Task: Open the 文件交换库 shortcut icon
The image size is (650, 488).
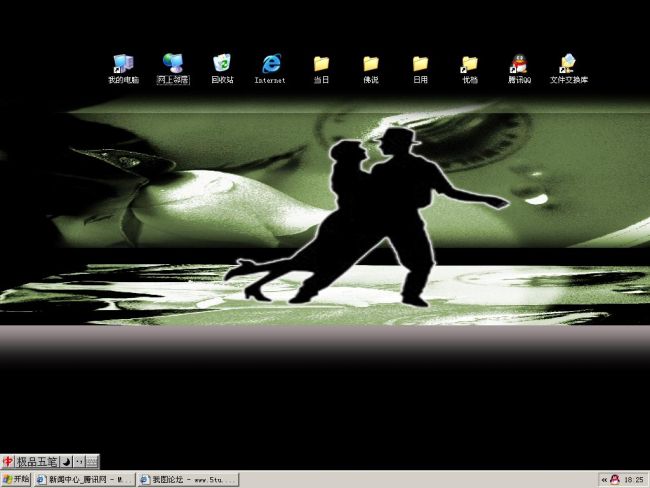Action: coord(568,66)
